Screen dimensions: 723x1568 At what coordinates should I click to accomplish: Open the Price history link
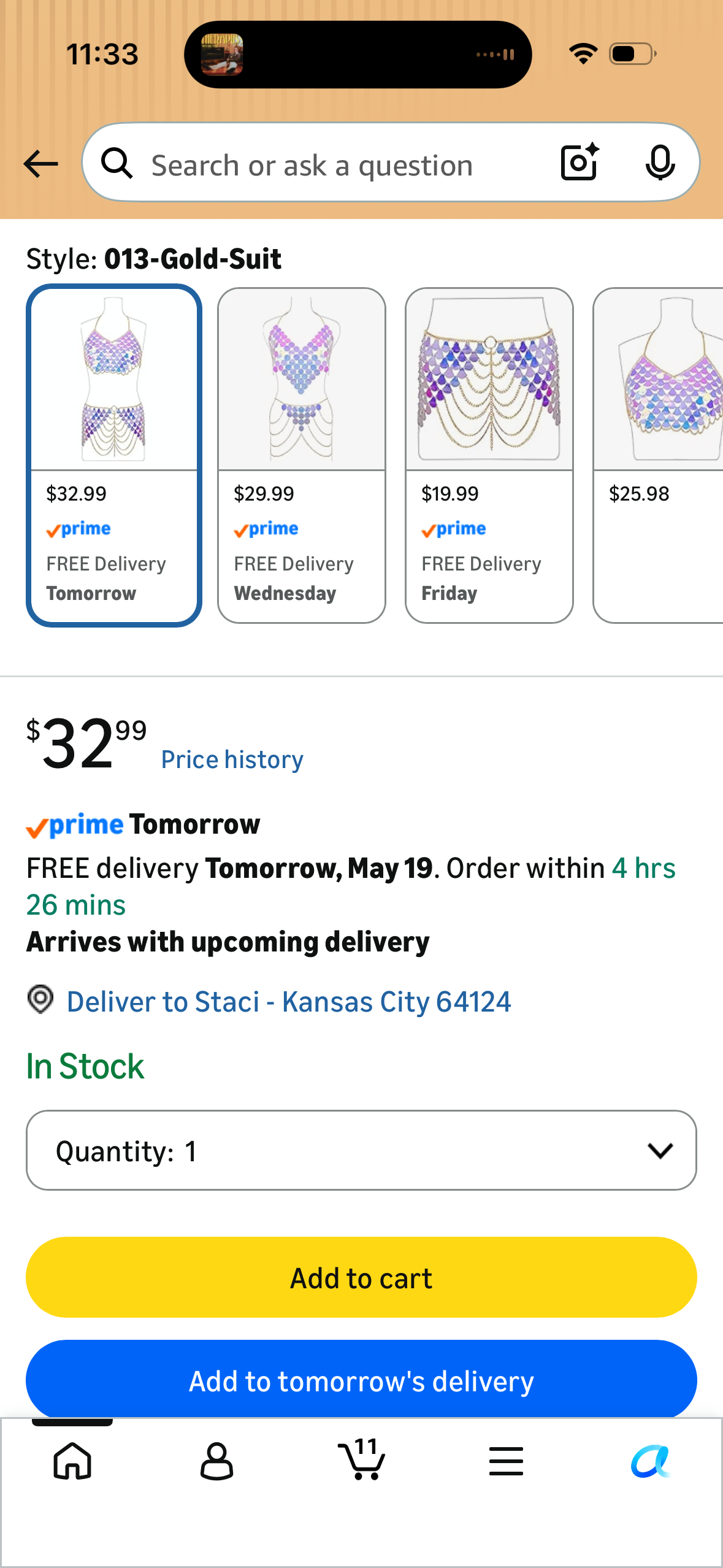pos(232,759)
